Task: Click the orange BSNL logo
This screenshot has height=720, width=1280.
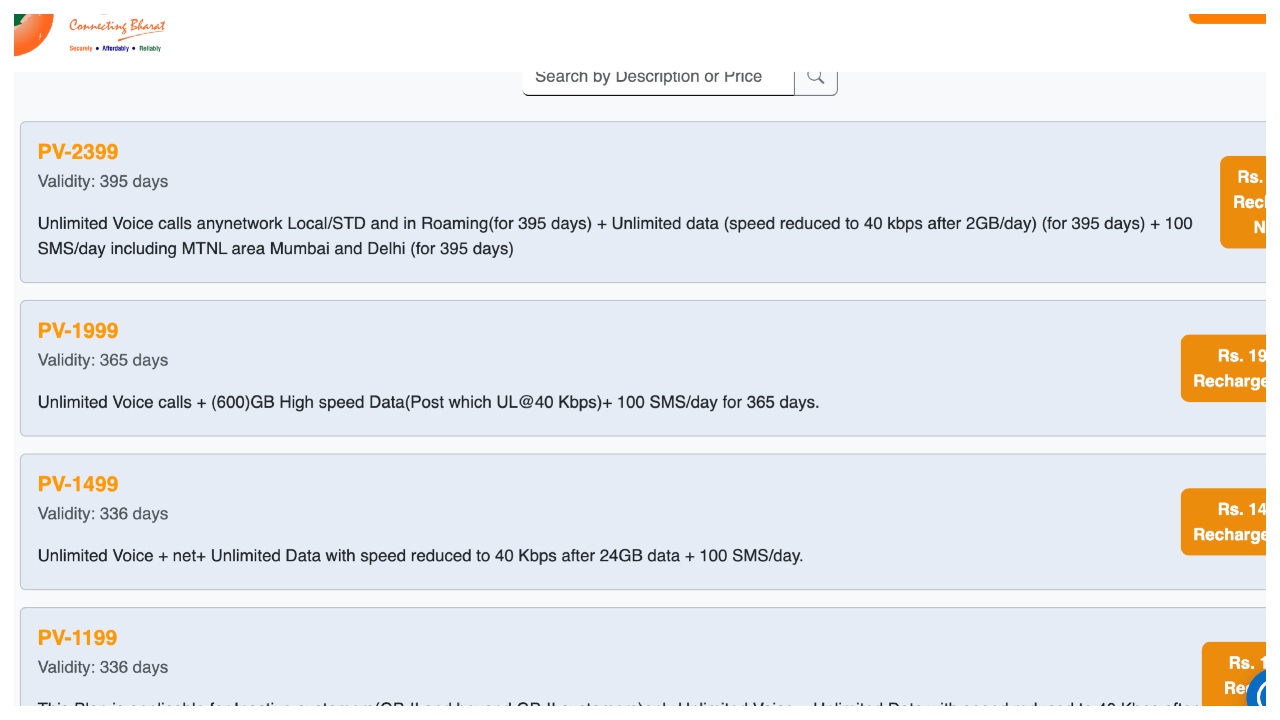Action: [33, 34]
